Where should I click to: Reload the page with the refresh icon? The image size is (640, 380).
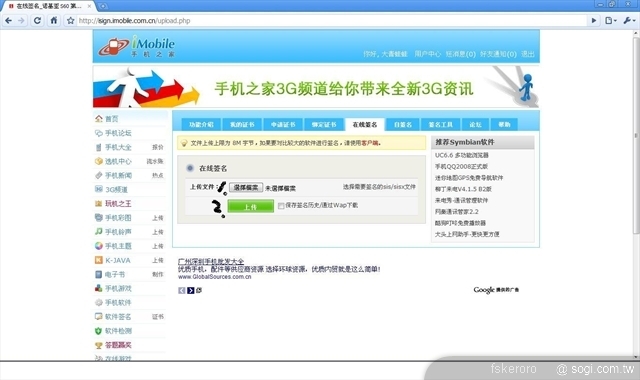pos(37,20)
